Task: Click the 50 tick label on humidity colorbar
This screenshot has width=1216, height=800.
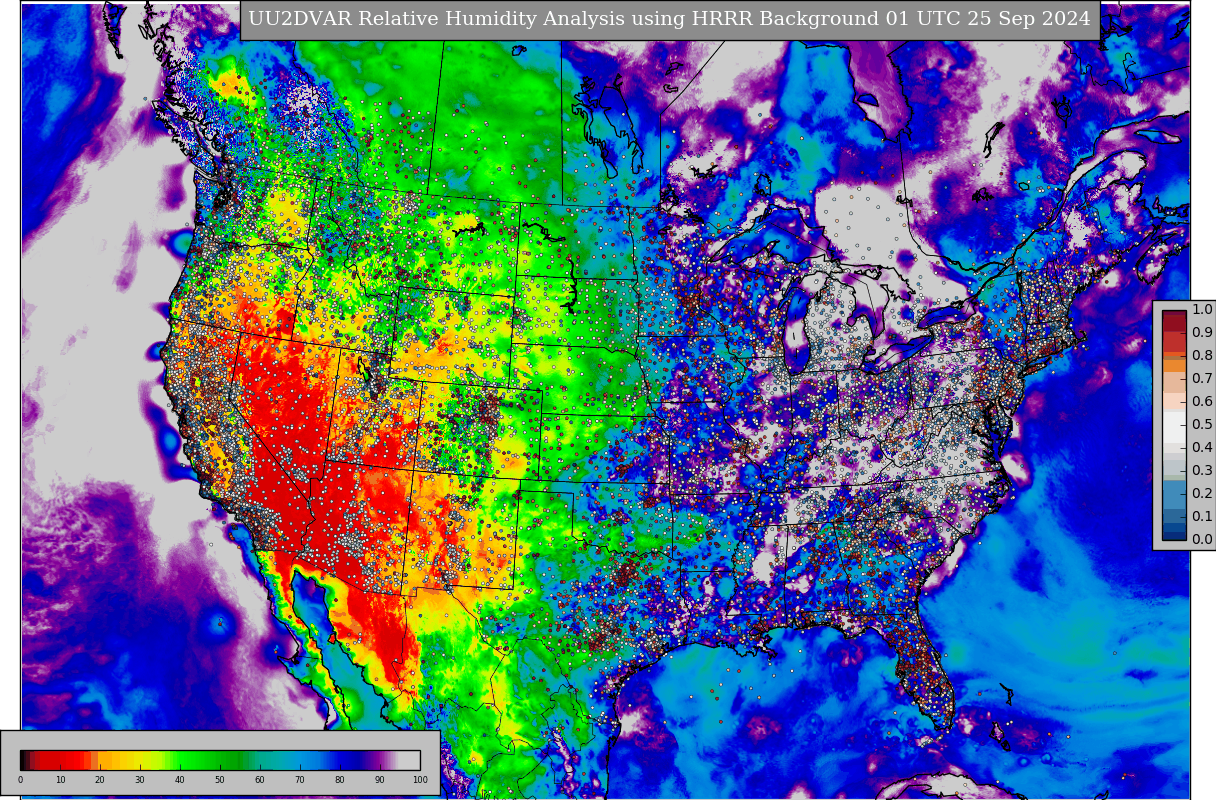Action: pos(220,780)
